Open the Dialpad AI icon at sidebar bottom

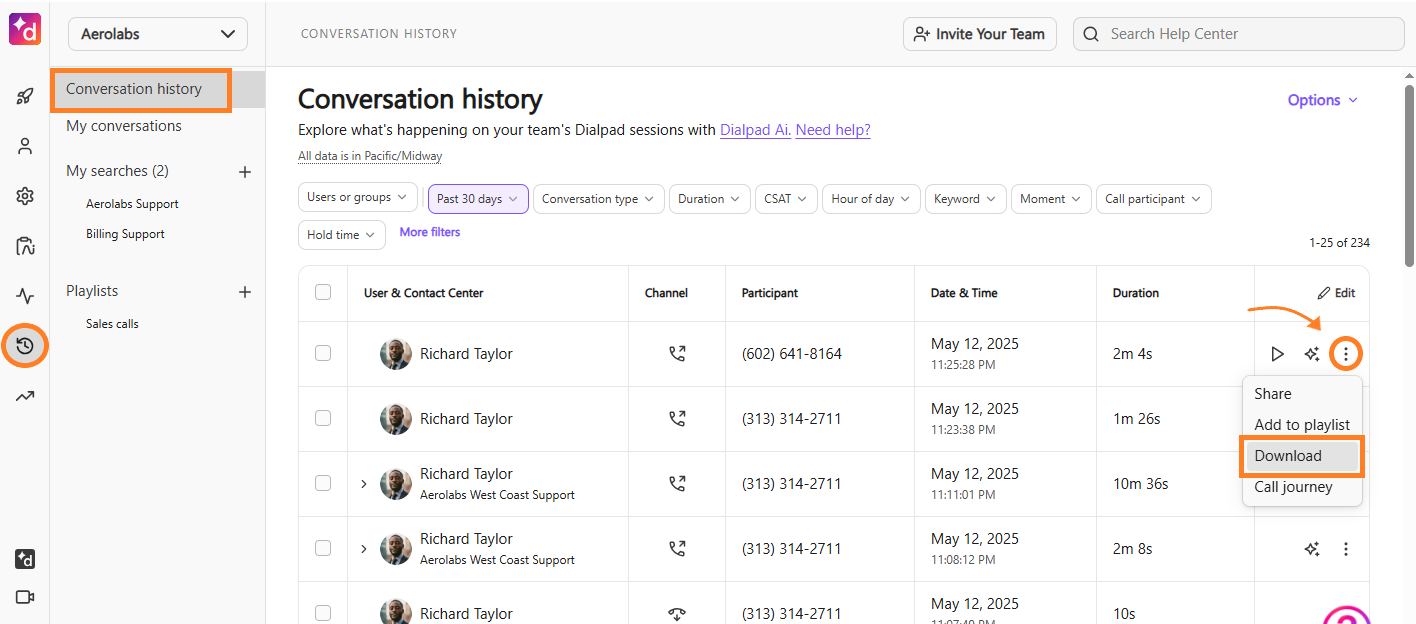pos(25,559)
